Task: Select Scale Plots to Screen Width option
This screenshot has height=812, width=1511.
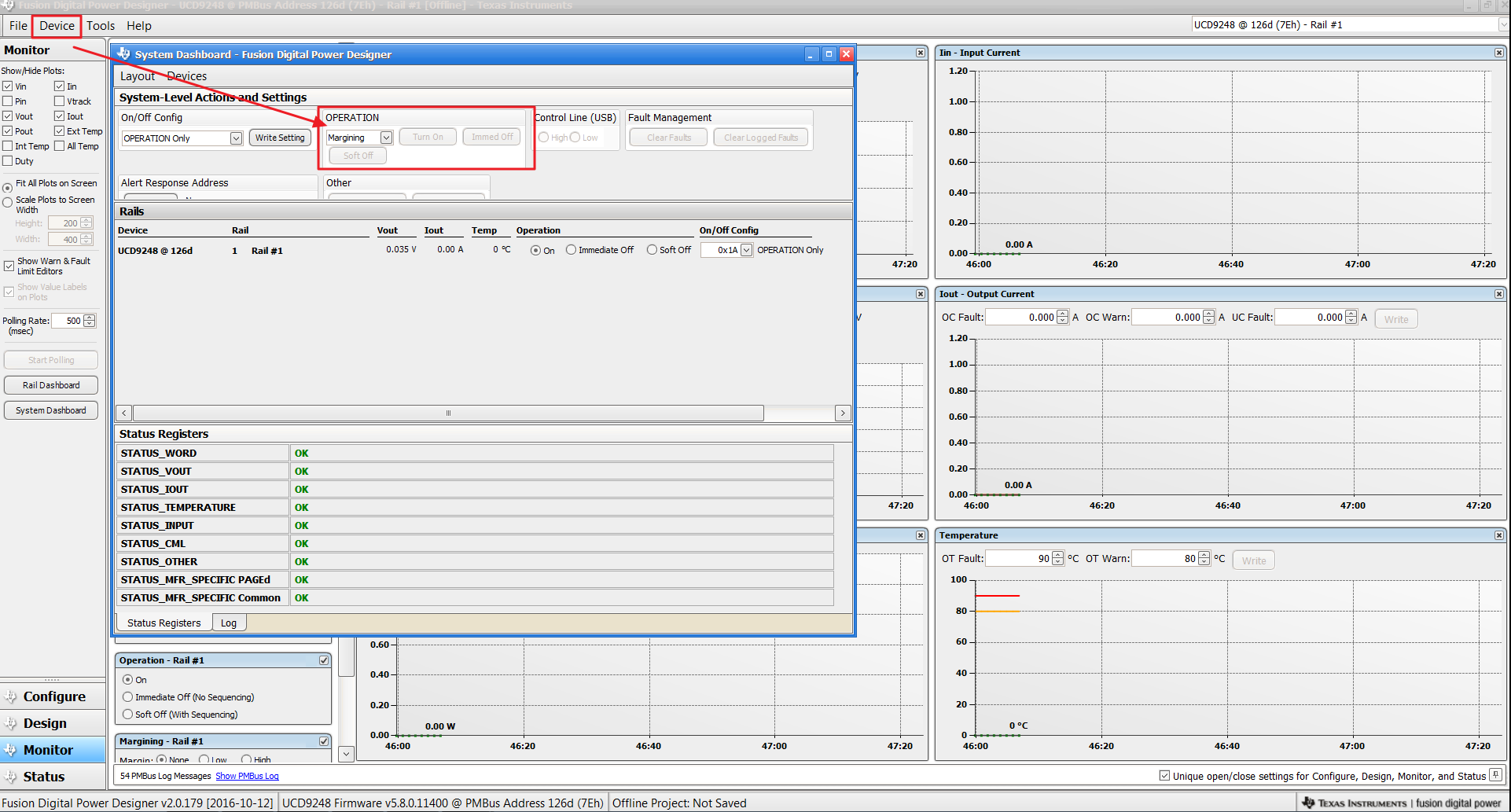Action: (8, 203)
